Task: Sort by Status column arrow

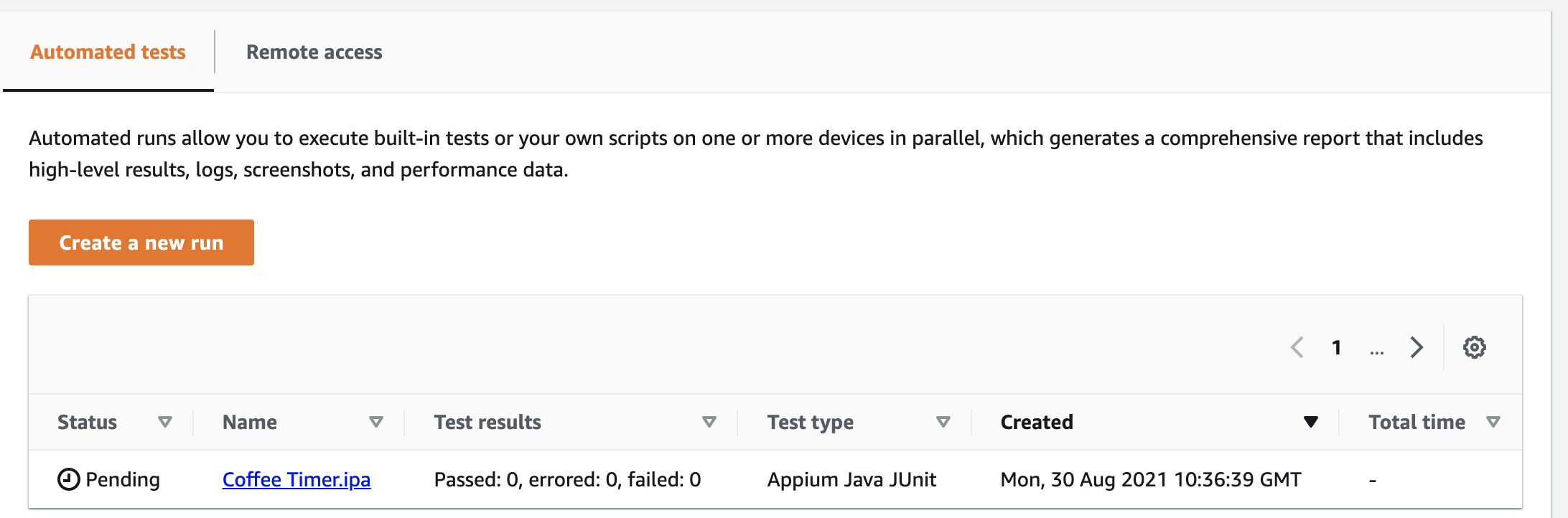Action: [165, 422]
